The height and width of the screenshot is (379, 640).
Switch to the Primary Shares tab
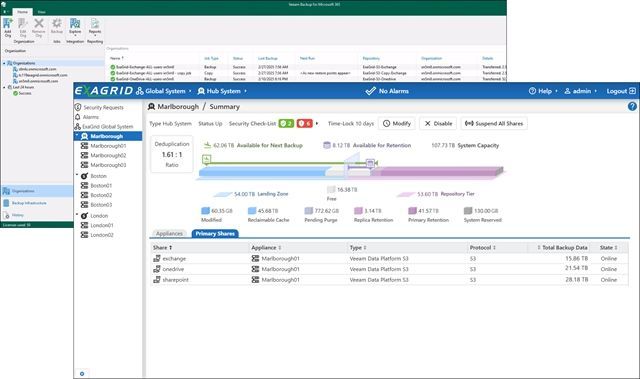(215, 233)
